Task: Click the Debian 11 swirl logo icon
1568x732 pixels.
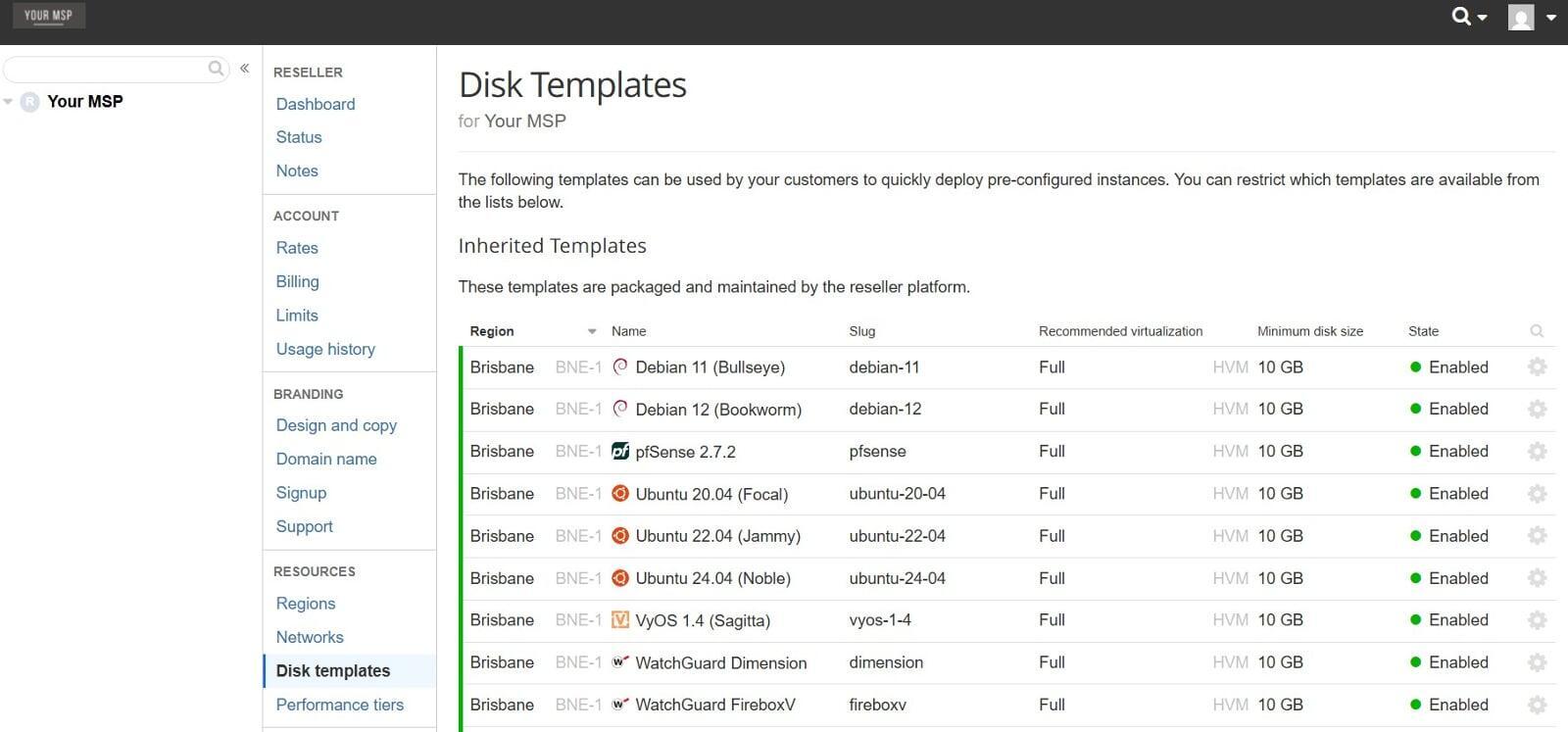Action: tap(619, 366)
